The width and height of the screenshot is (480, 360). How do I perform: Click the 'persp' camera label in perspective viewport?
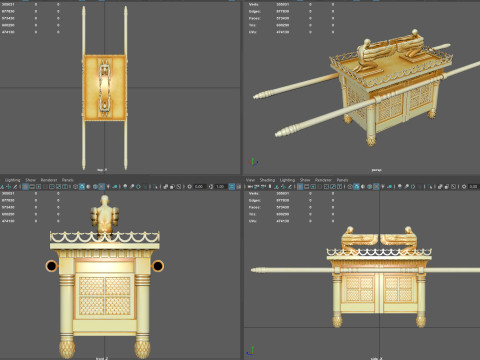coord(376,170)
